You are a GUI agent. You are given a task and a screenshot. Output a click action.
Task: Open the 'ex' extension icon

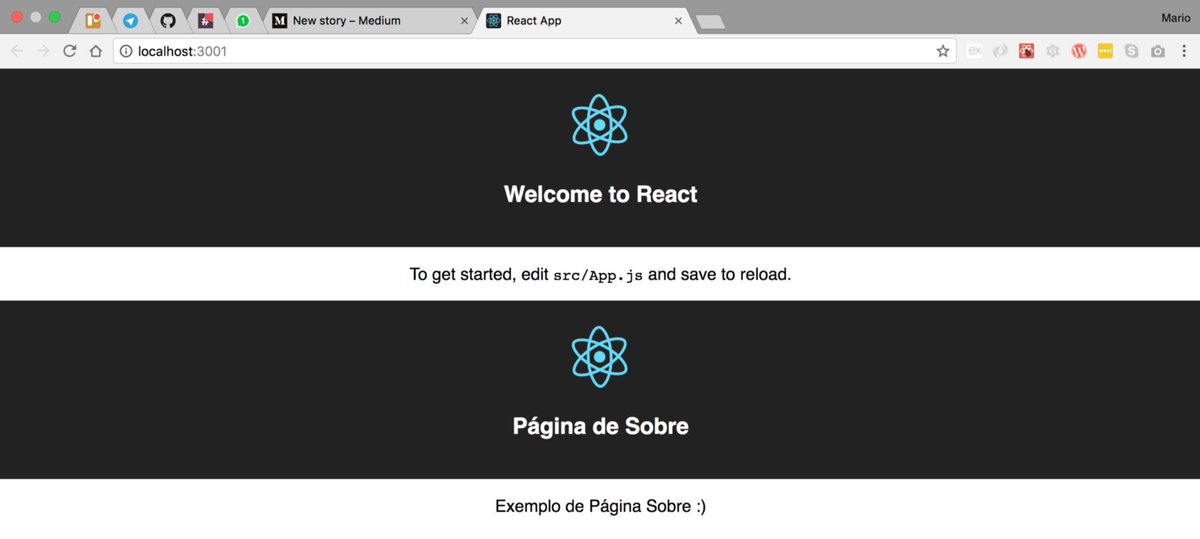tap(974, 51)
